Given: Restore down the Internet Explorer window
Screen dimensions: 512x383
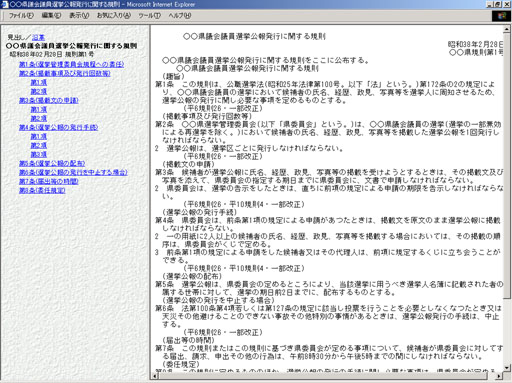Looking at the screenshot, I should point(497,4).
